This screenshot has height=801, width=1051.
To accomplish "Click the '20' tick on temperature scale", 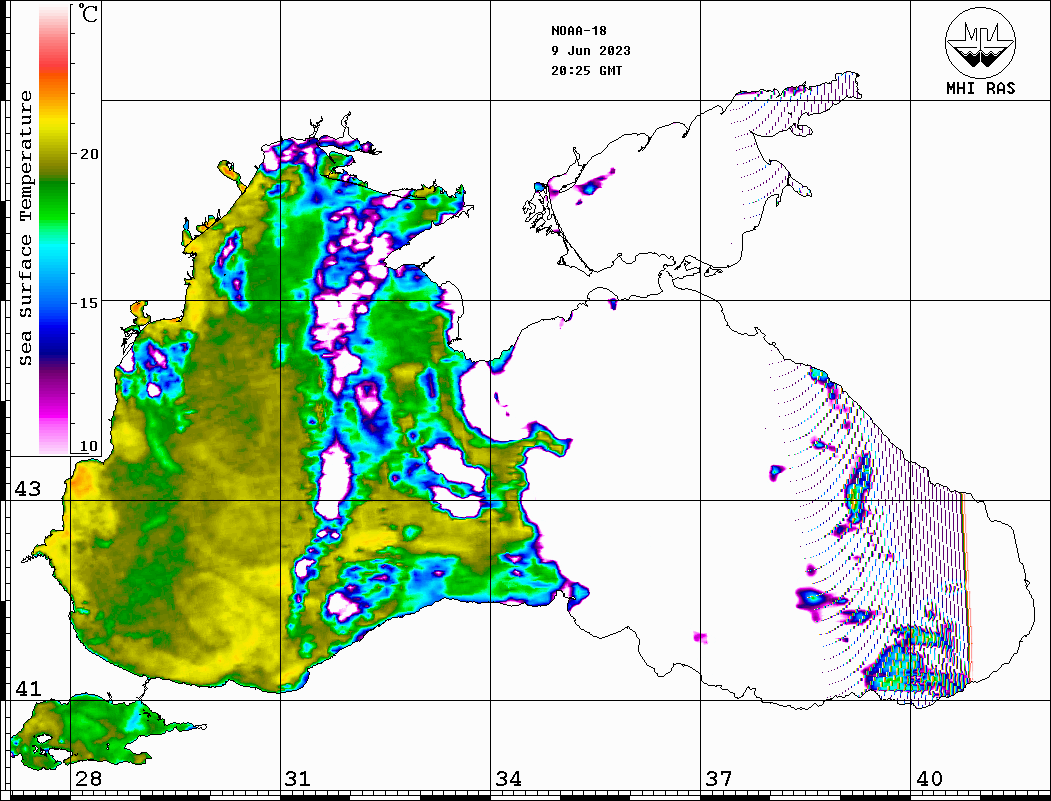I will (x=88, y=154).
